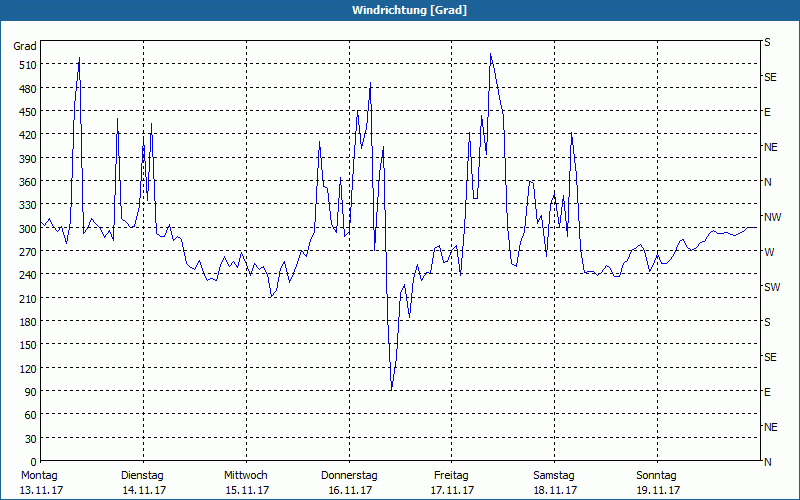Screen dimensions: 800x500
Task: Click the 480 value on the left axis
Action: [28, 89]
